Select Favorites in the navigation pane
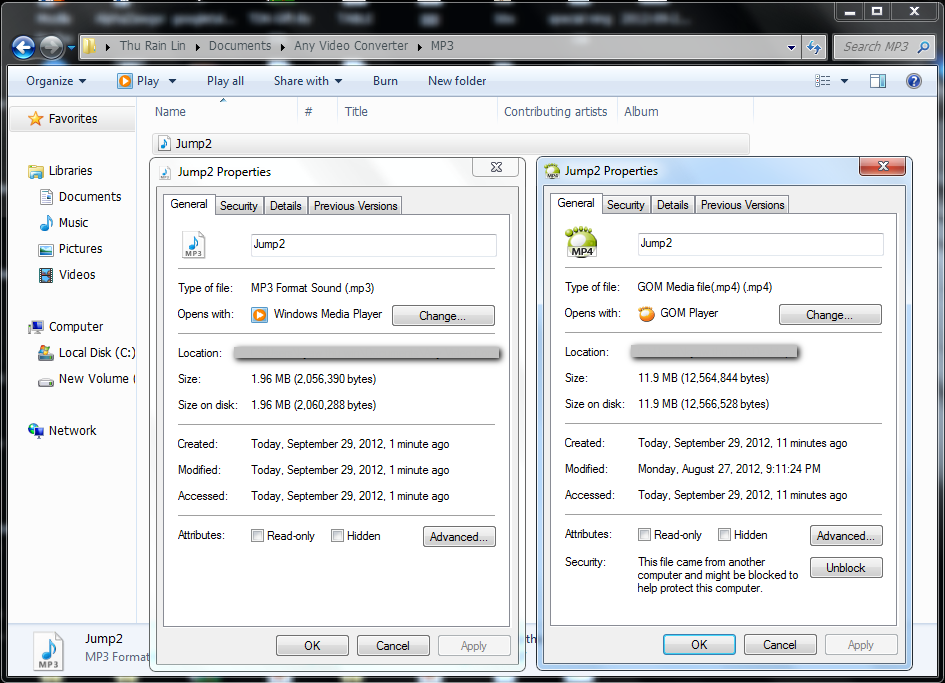The width and height of the screenshot is (945, 683). click(x=72, y=119)
